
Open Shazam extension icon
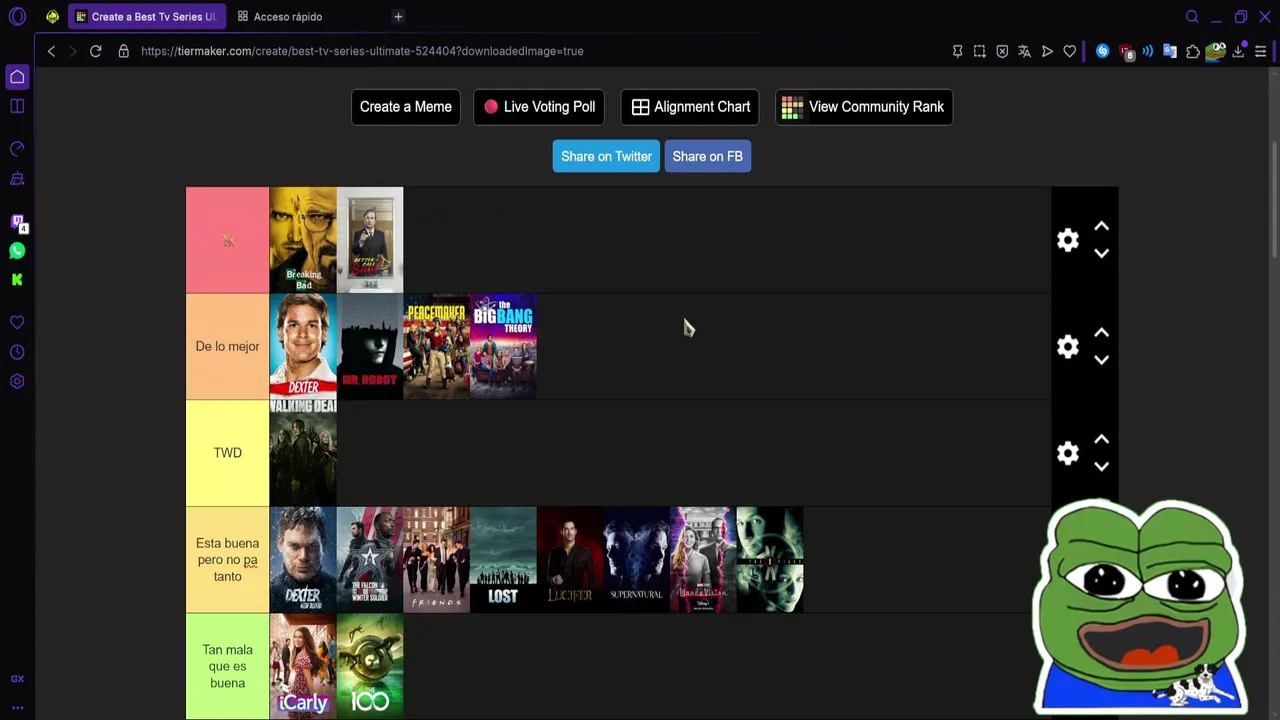pyautogui.click(x=1102, y=51)
